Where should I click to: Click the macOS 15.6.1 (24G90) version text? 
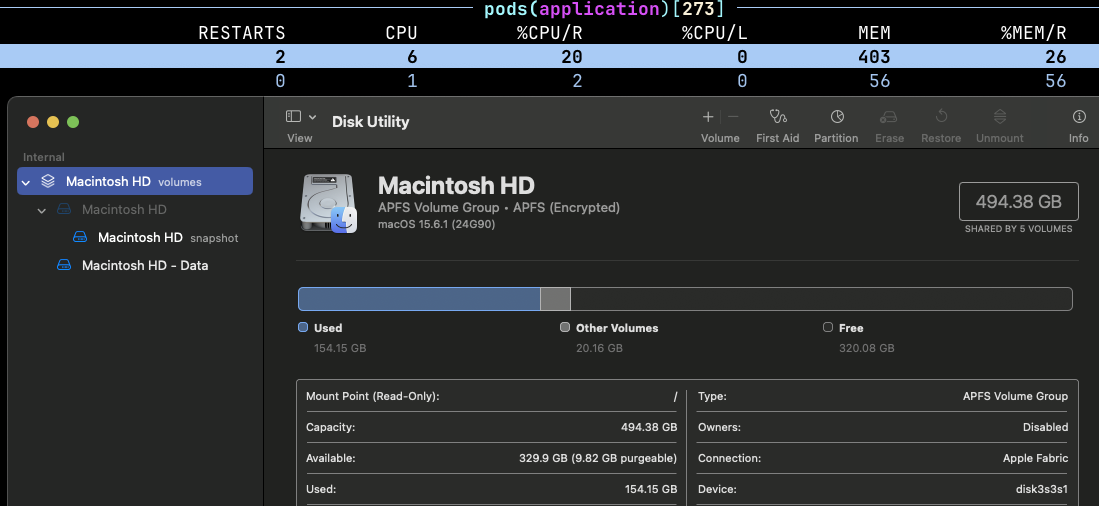[x=437, y=224]
